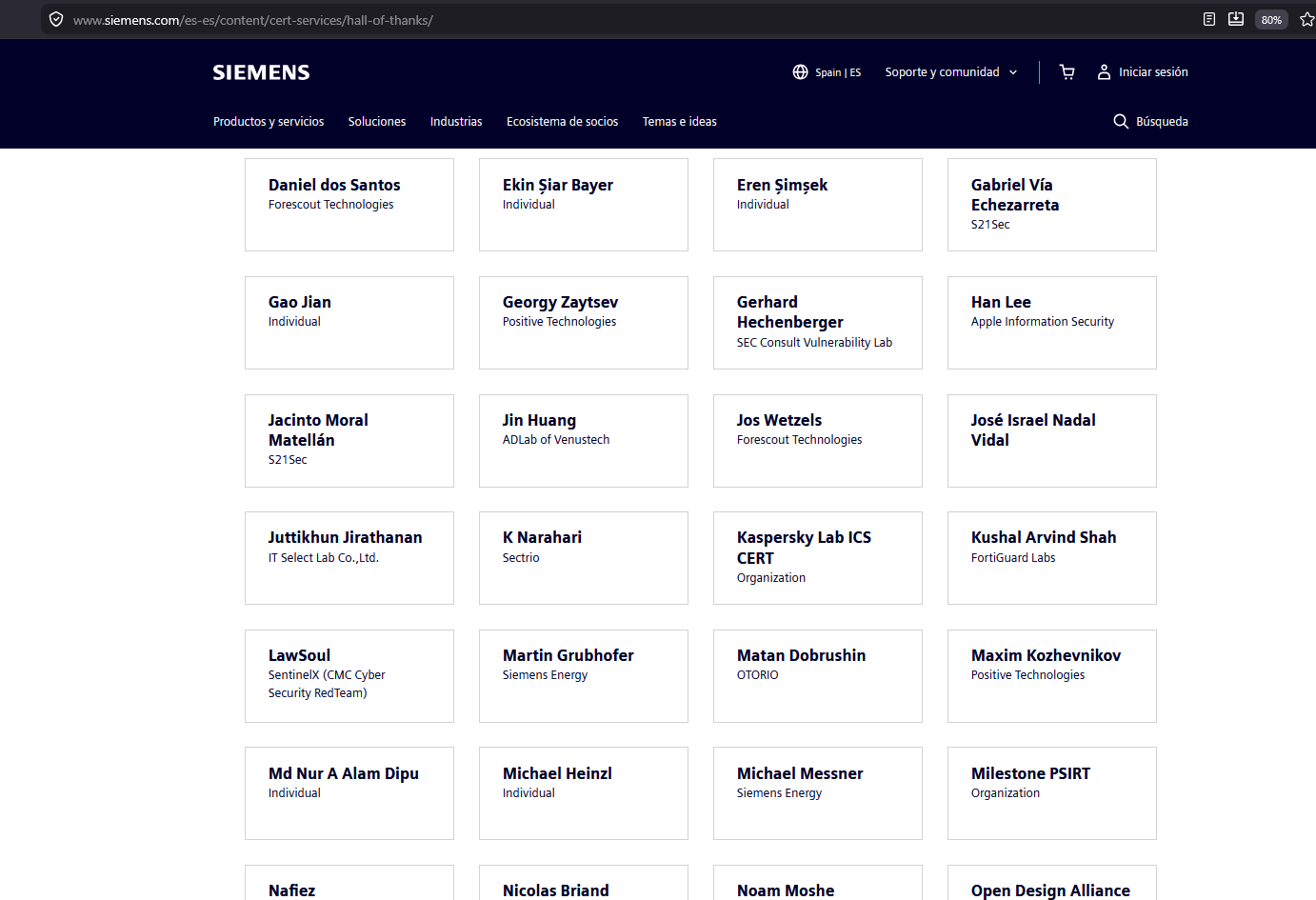Select the Gerhard Hechenberger card
Image resolution: width=1316 pixels, height=900 pixels.
[x=818, y=323]
